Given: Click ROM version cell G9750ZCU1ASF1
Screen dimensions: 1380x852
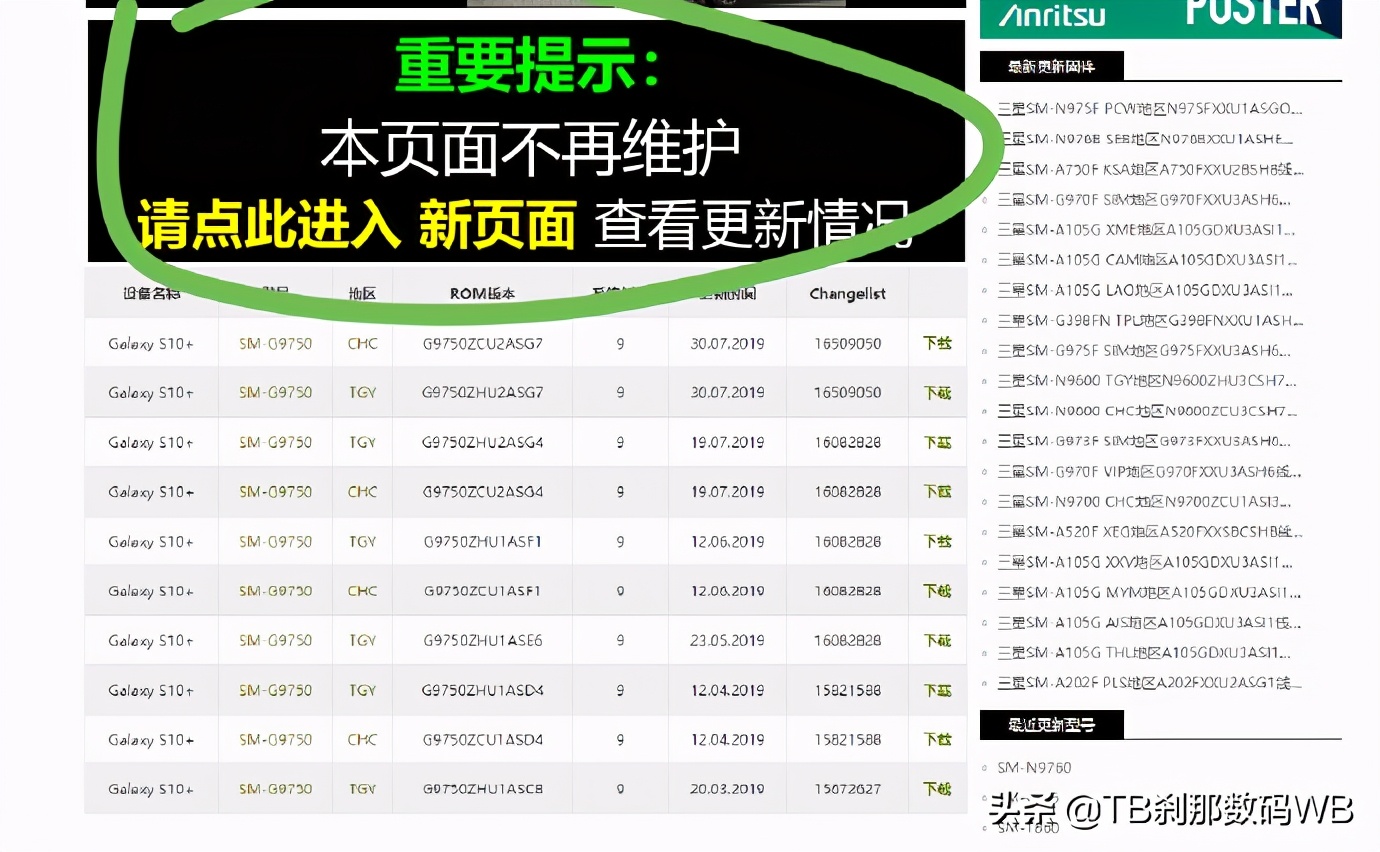Looking at the screenshot, I should [482, 591].
